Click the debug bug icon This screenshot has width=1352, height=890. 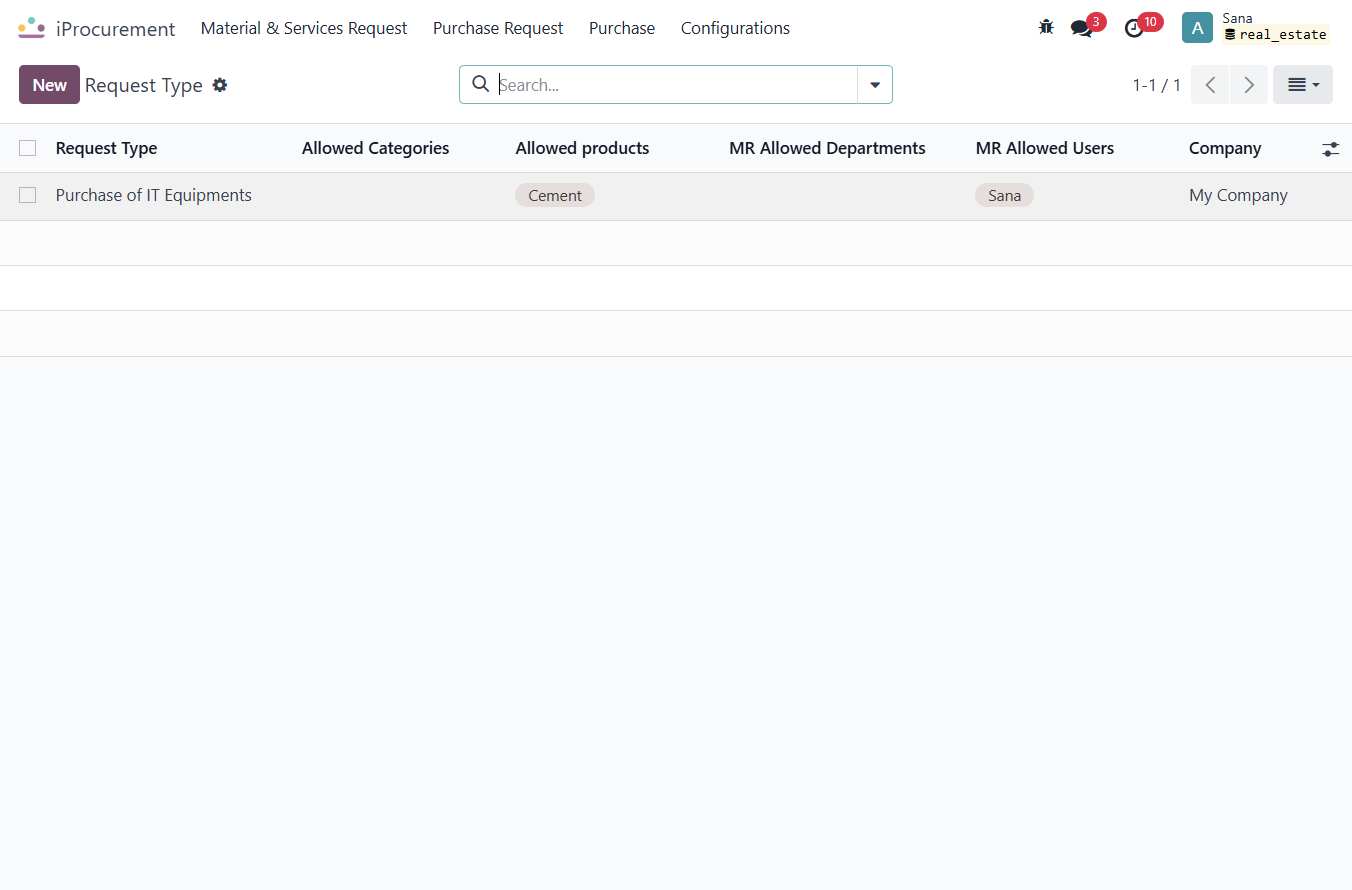coord(1046,28)
